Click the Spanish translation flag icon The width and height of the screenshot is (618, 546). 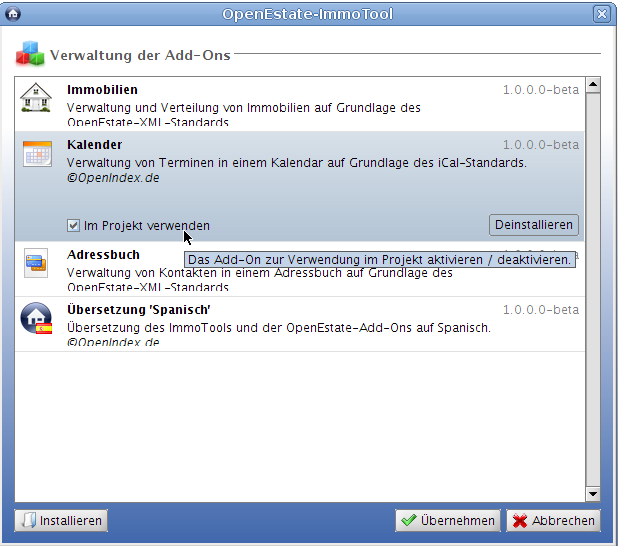coord(37,319)
